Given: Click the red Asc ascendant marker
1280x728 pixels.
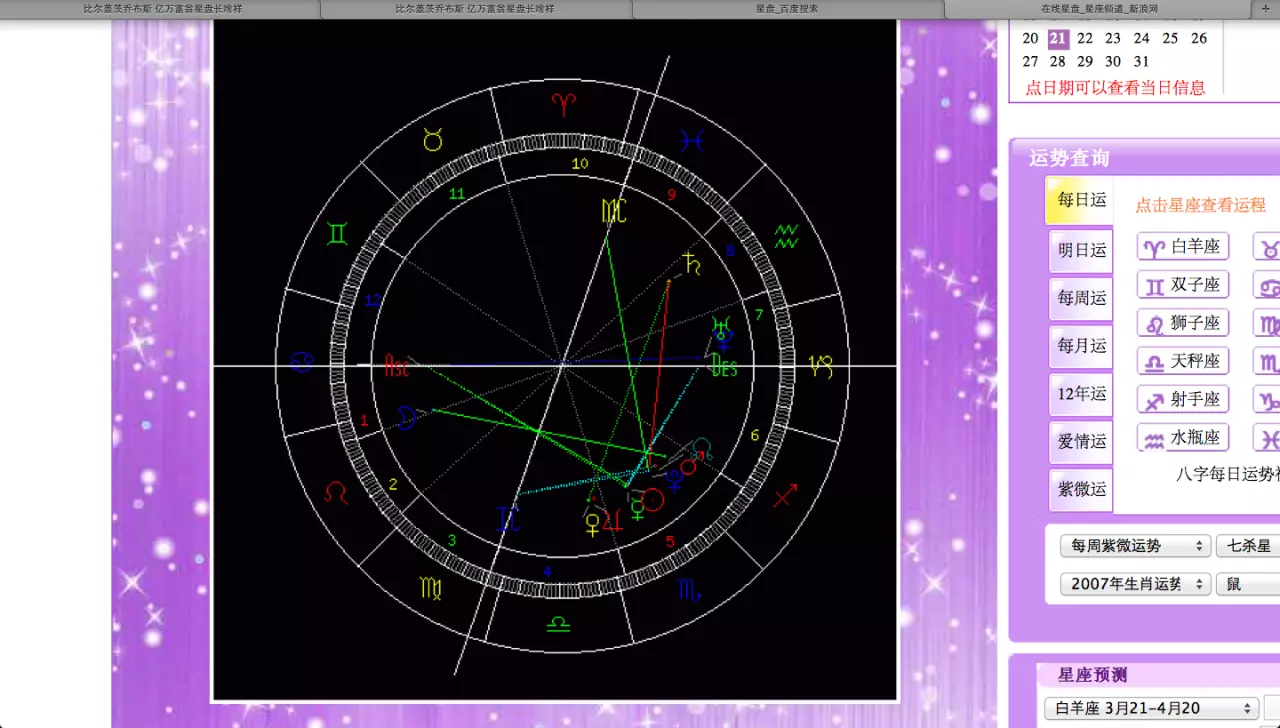Looking at the screenshot, I should click(x=397, y=365).
